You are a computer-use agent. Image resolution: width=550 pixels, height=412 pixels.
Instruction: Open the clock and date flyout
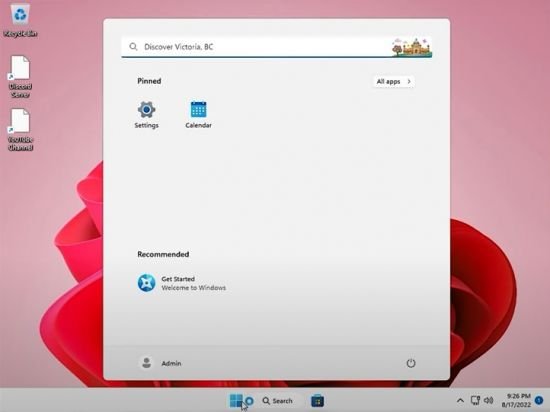[x=516, y=400]
